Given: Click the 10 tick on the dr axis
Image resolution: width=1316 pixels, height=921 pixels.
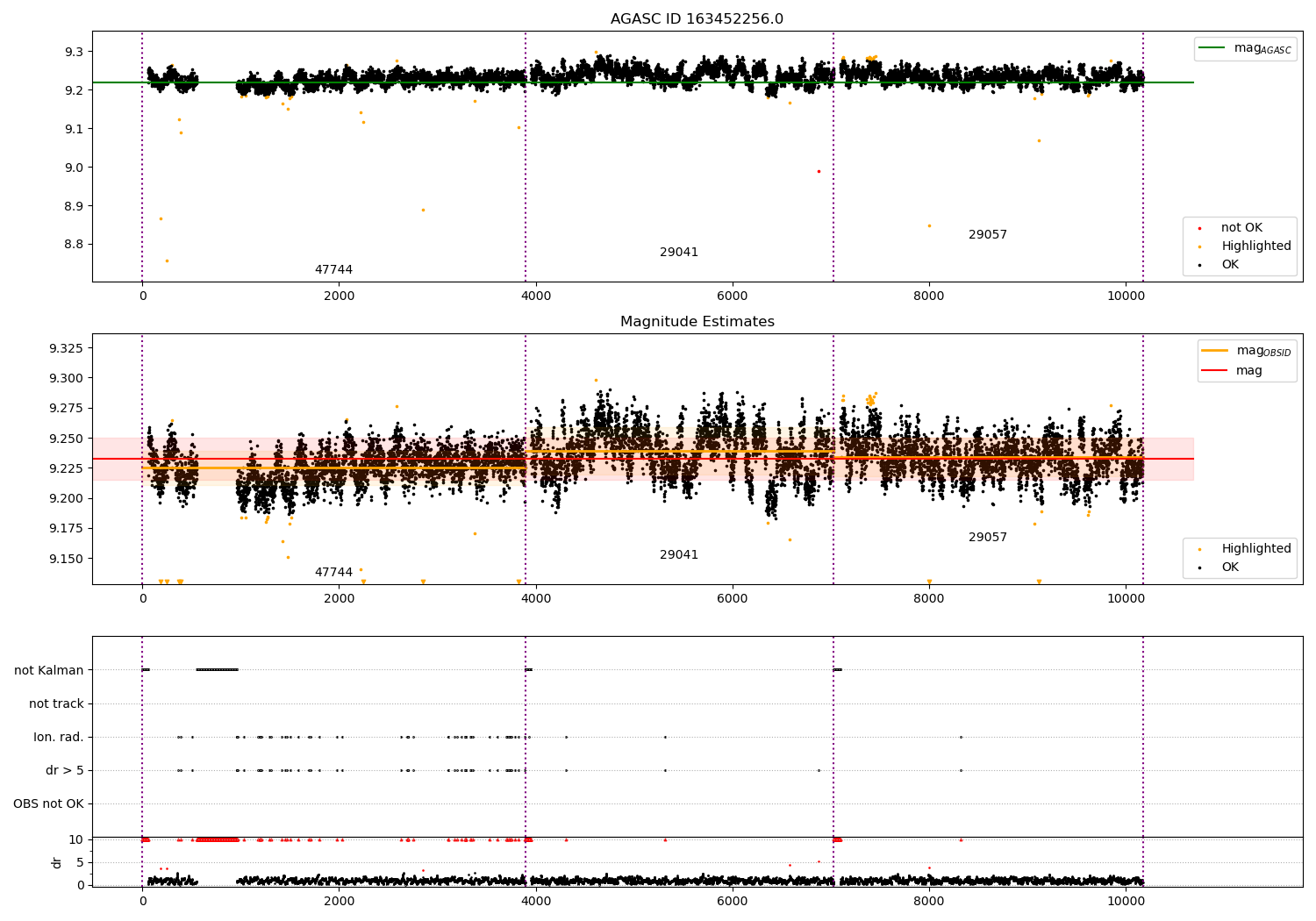Looking at the screenshot, I should point(76,839).
